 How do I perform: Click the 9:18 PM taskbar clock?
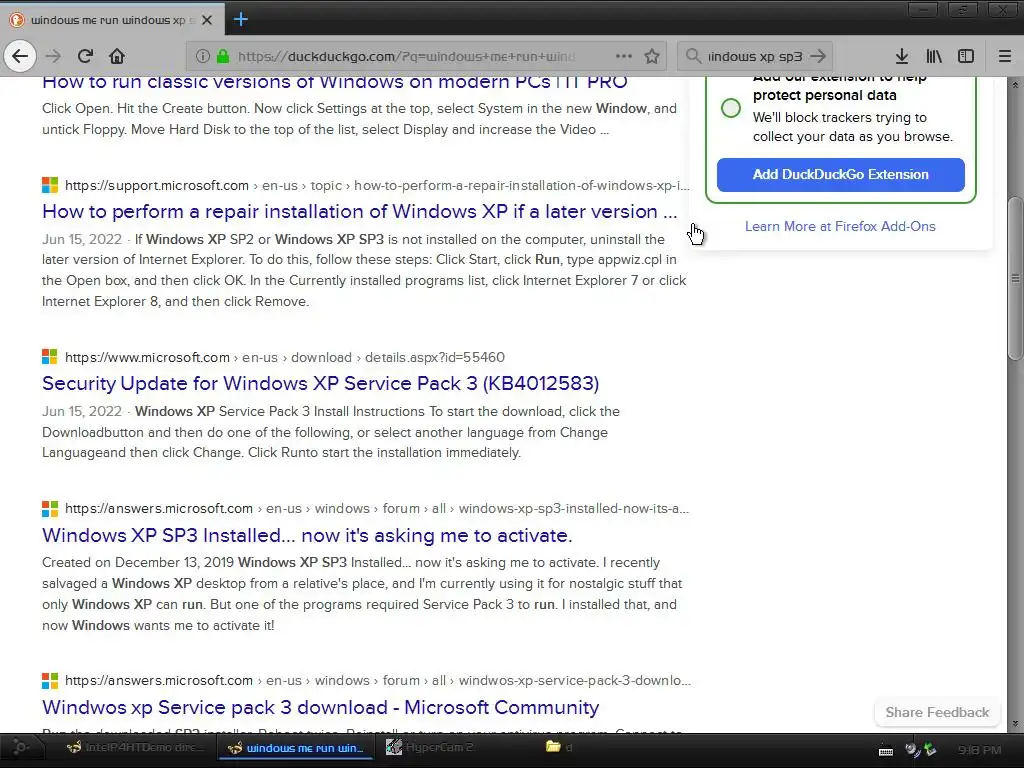980,750
